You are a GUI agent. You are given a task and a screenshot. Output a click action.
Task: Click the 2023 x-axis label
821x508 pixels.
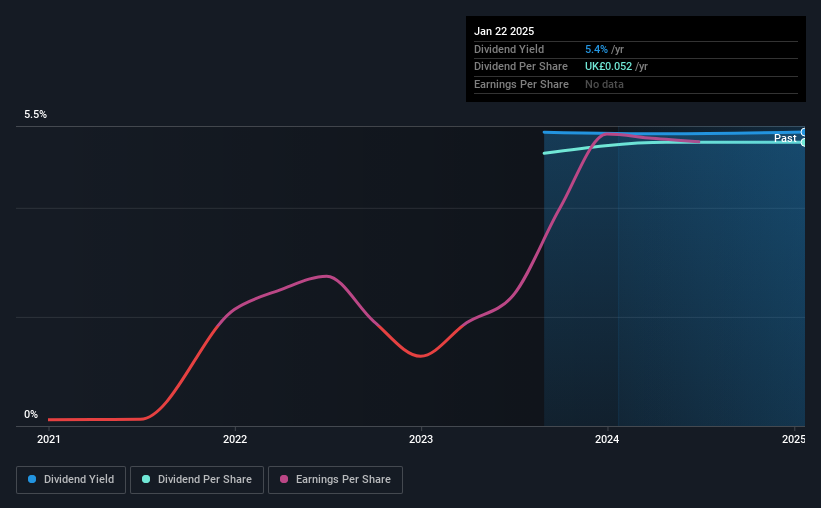pos(421,439)
